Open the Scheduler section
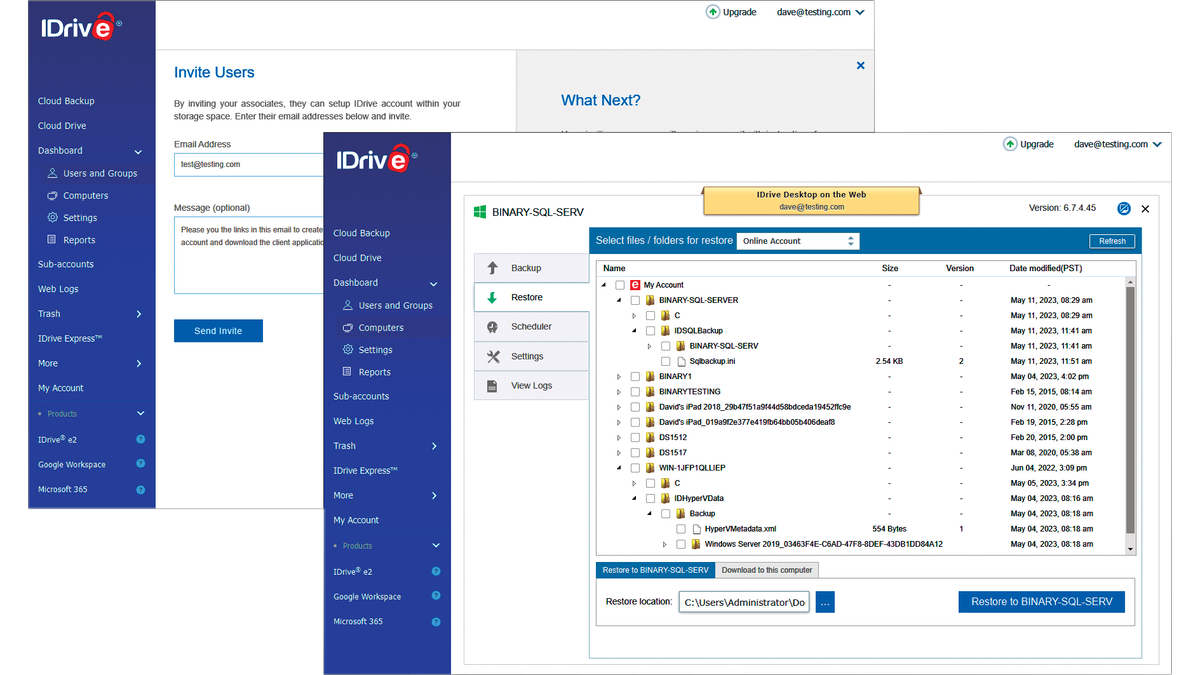 (531, 326)
